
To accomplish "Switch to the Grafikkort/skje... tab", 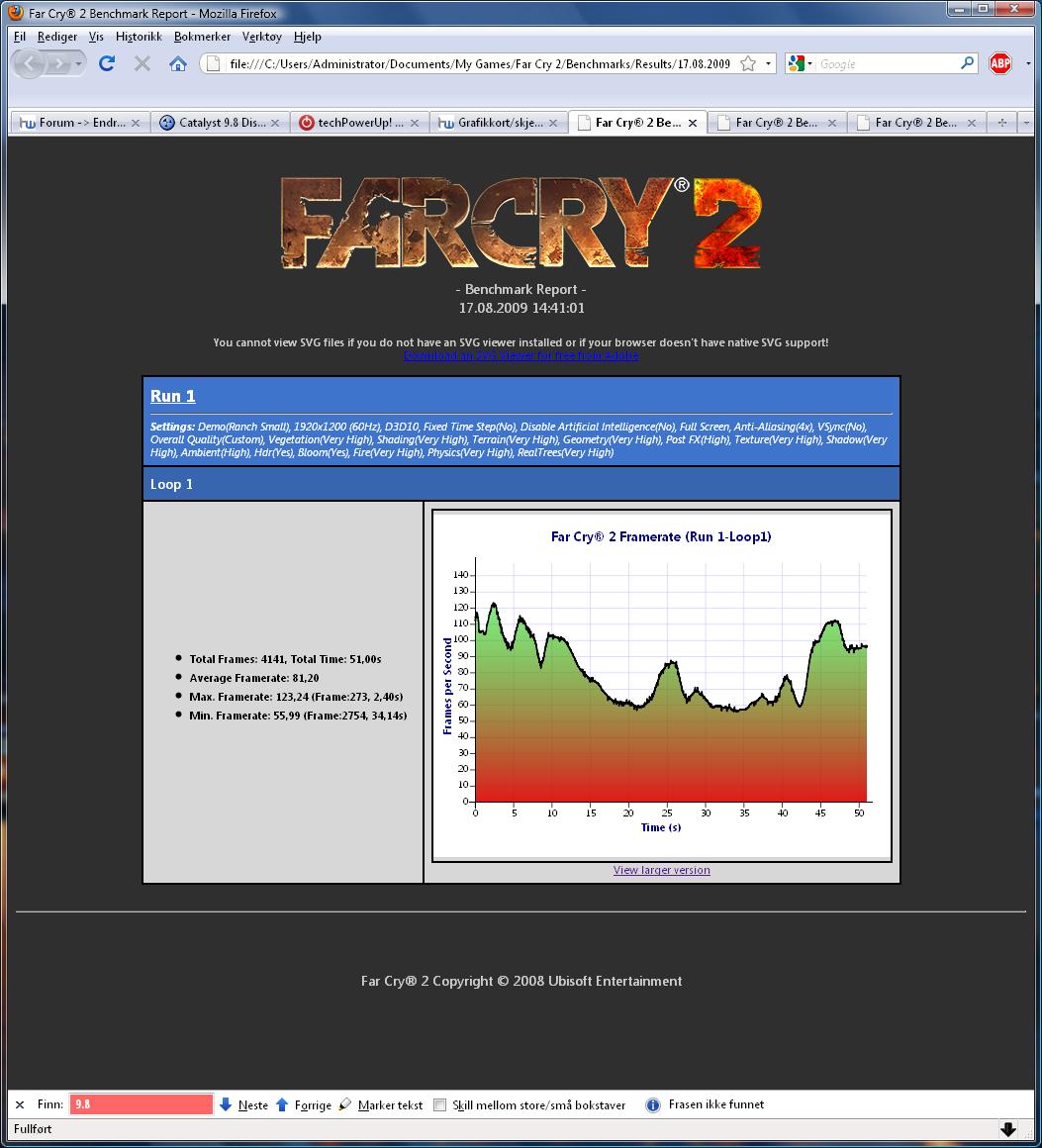I will (x=498, y=123).
